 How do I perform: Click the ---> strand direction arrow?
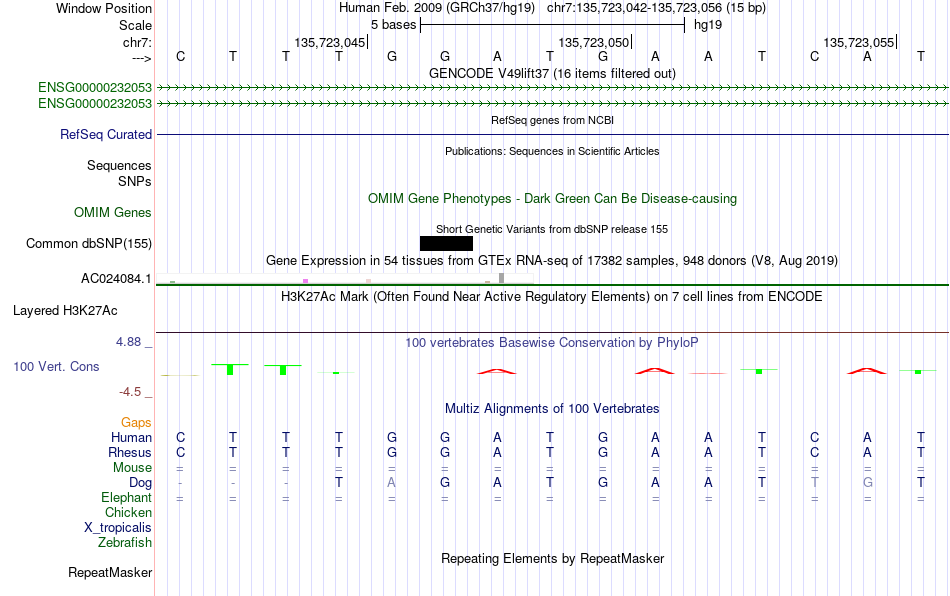(x=142, y=58)
